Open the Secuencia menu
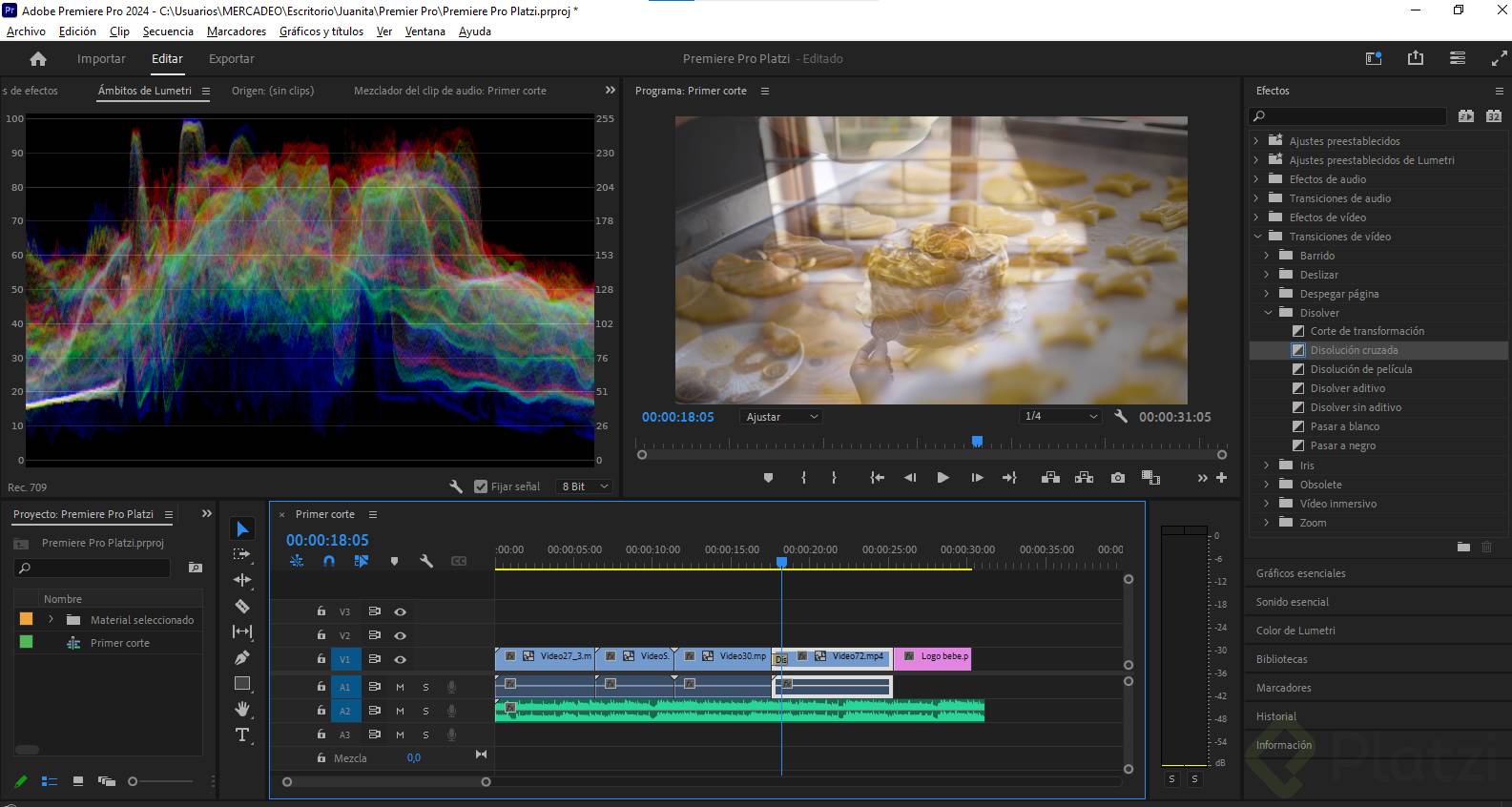1512x807 pixels. [168, 31]
